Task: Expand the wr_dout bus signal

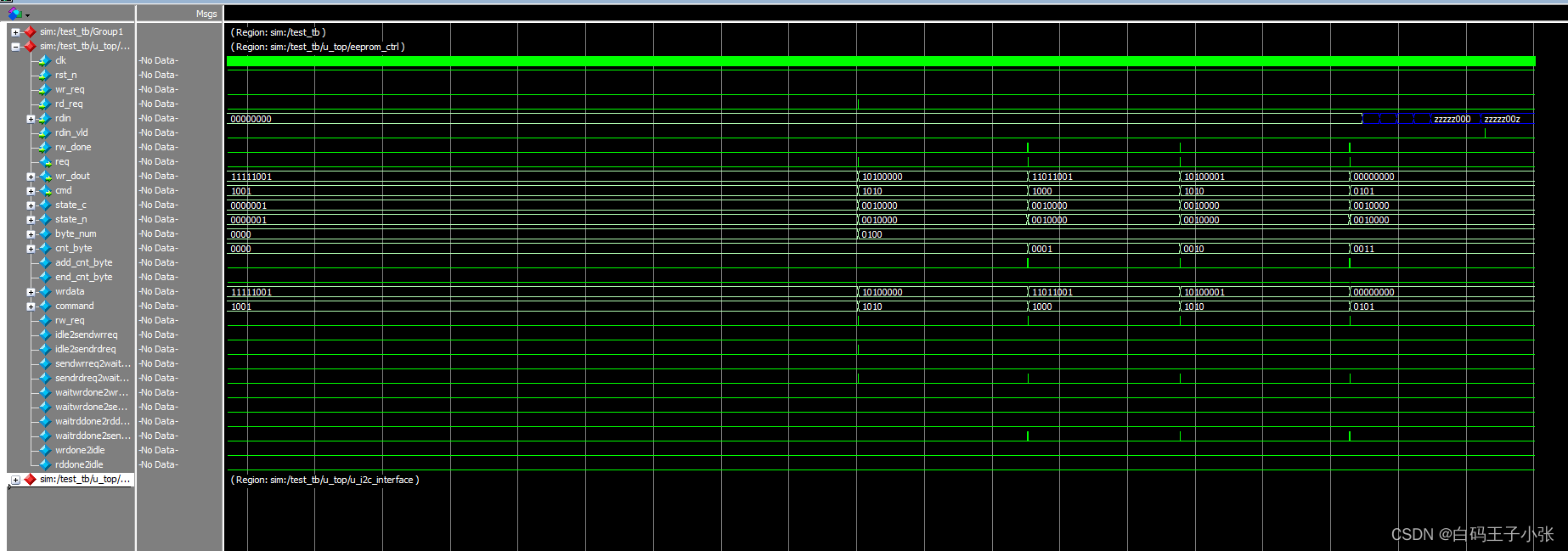Action: point(31,177)
